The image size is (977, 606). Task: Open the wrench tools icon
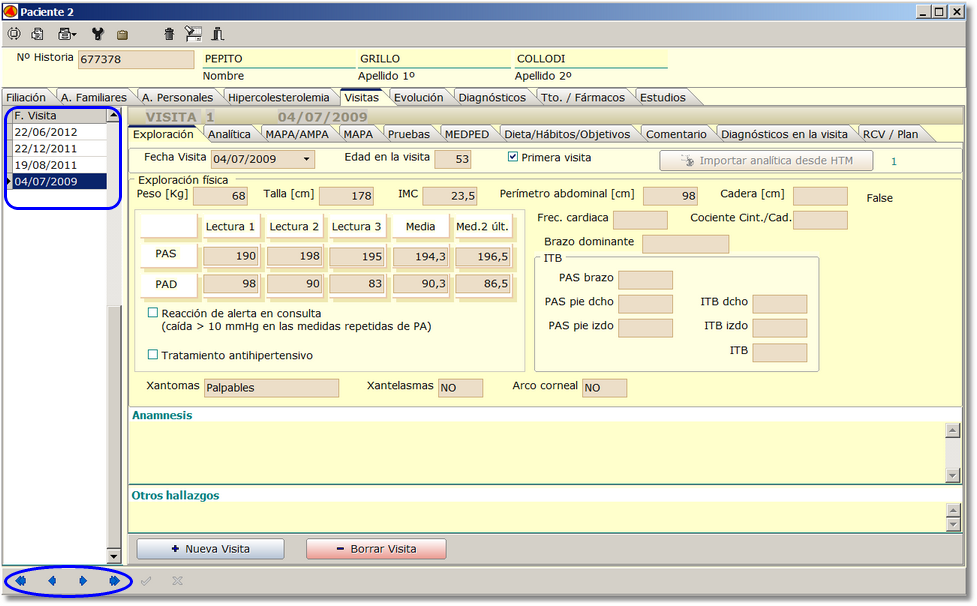(x=98, y=34)
